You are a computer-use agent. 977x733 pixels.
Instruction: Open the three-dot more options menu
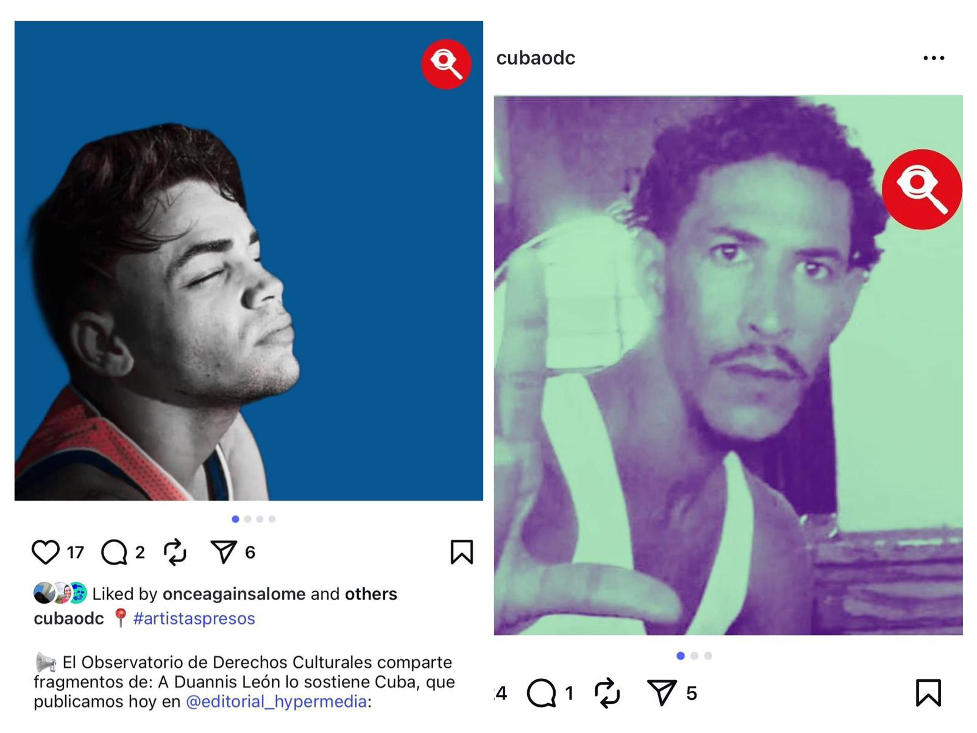click(933, 58)
